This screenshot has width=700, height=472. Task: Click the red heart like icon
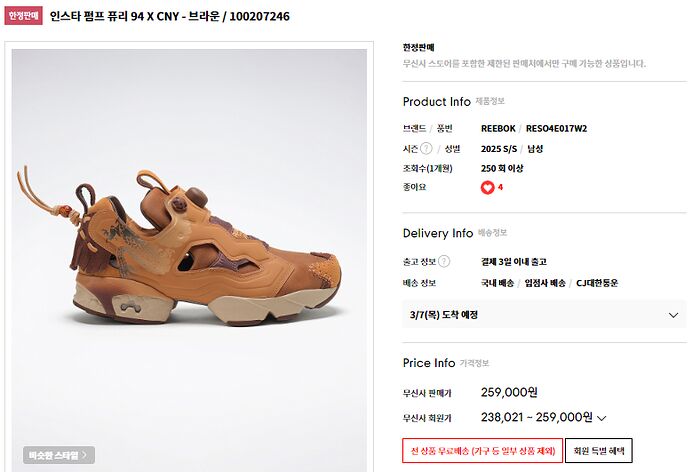coord(487,188)
